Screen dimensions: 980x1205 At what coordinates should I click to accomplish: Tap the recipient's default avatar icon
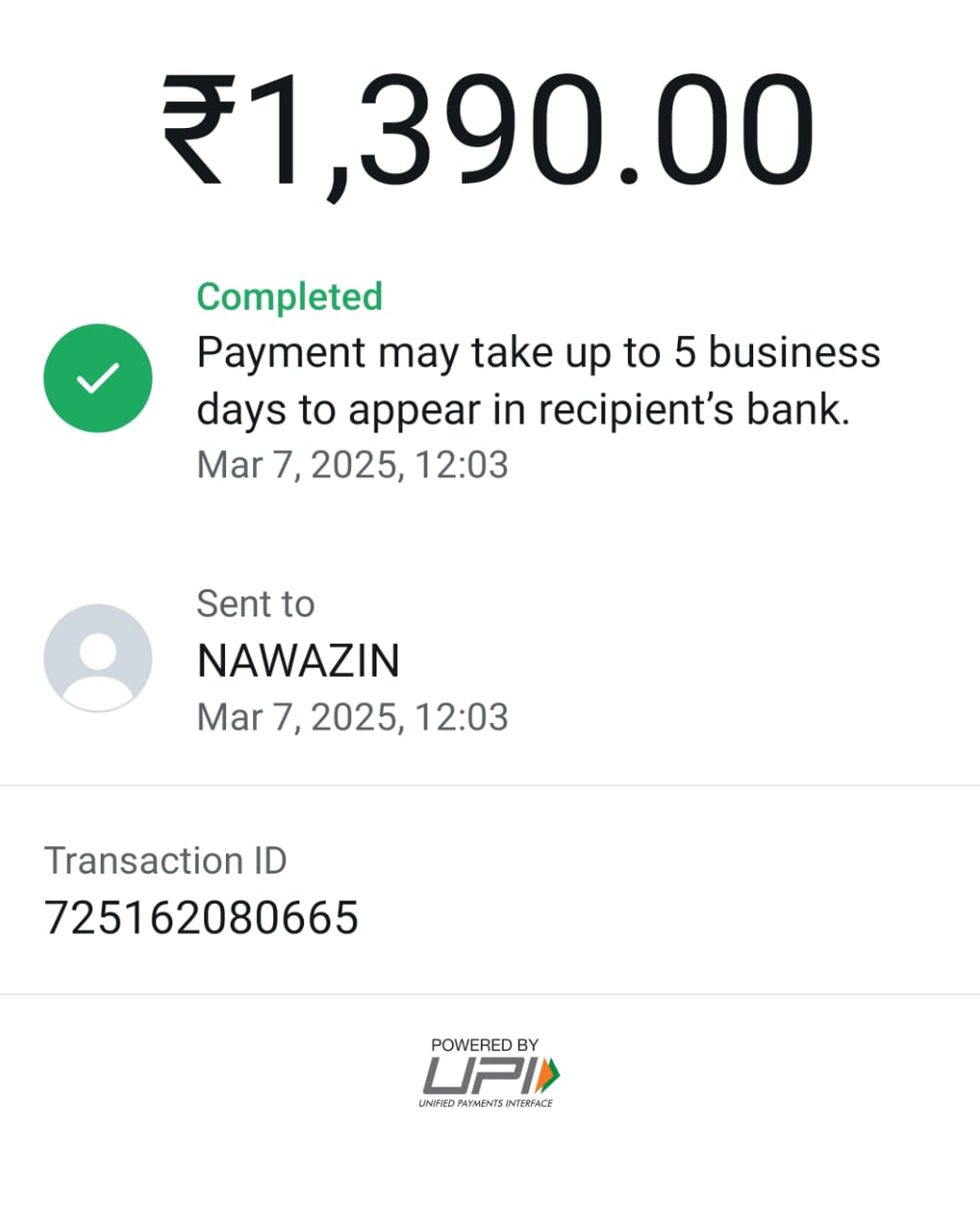[x=98, y=658]
